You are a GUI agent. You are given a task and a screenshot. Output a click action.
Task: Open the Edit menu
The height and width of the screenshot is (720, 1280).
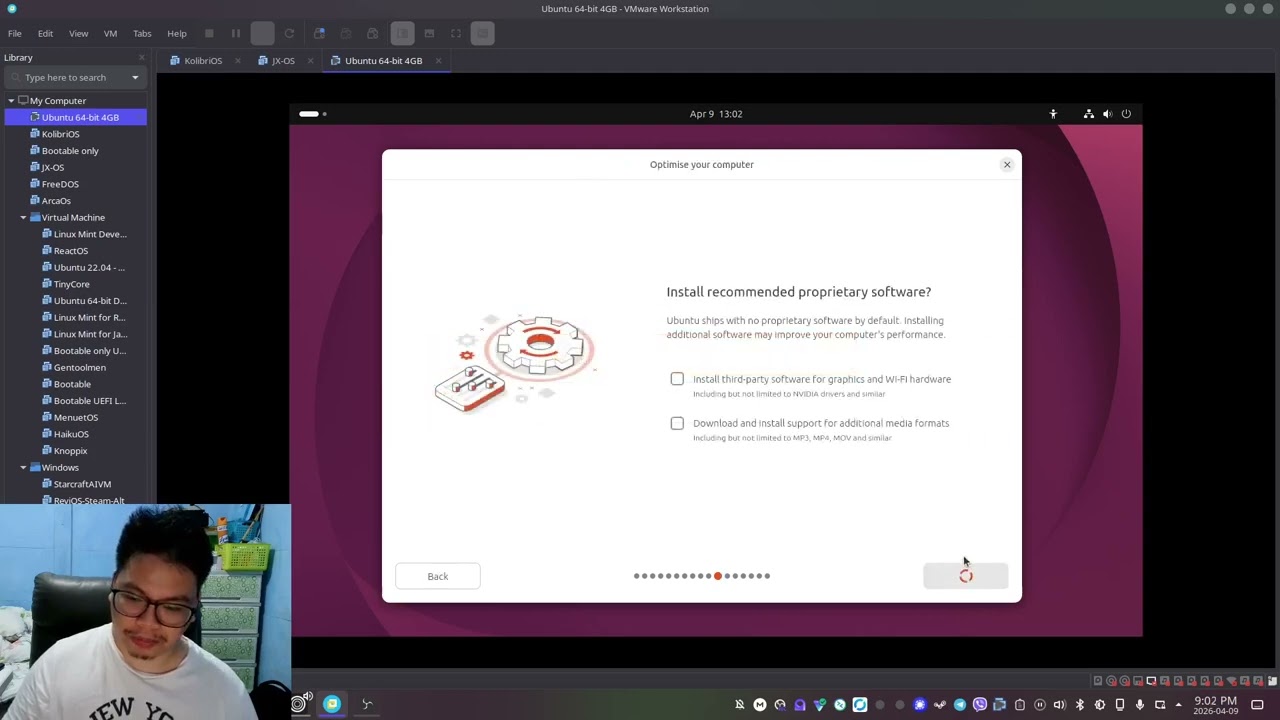tap(45, 33)
